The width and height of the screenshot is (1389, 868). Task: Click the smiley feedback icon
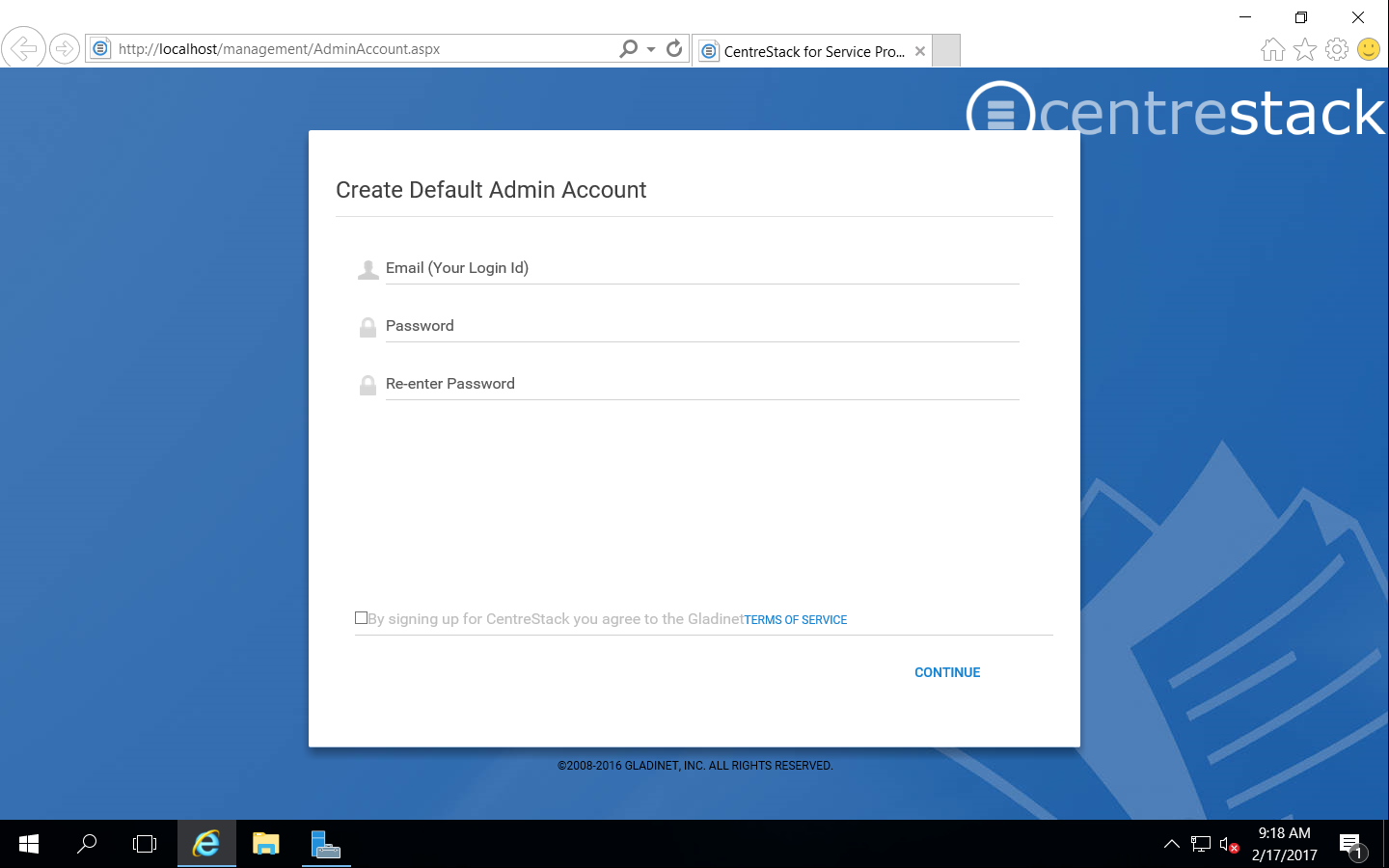click(1369, 49)
